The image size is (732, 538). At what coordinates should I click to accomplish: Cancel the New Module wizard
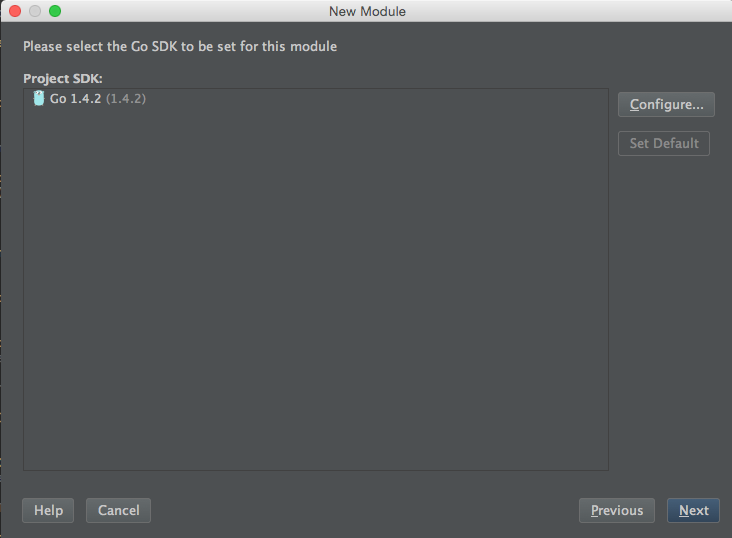click(119, 510)
